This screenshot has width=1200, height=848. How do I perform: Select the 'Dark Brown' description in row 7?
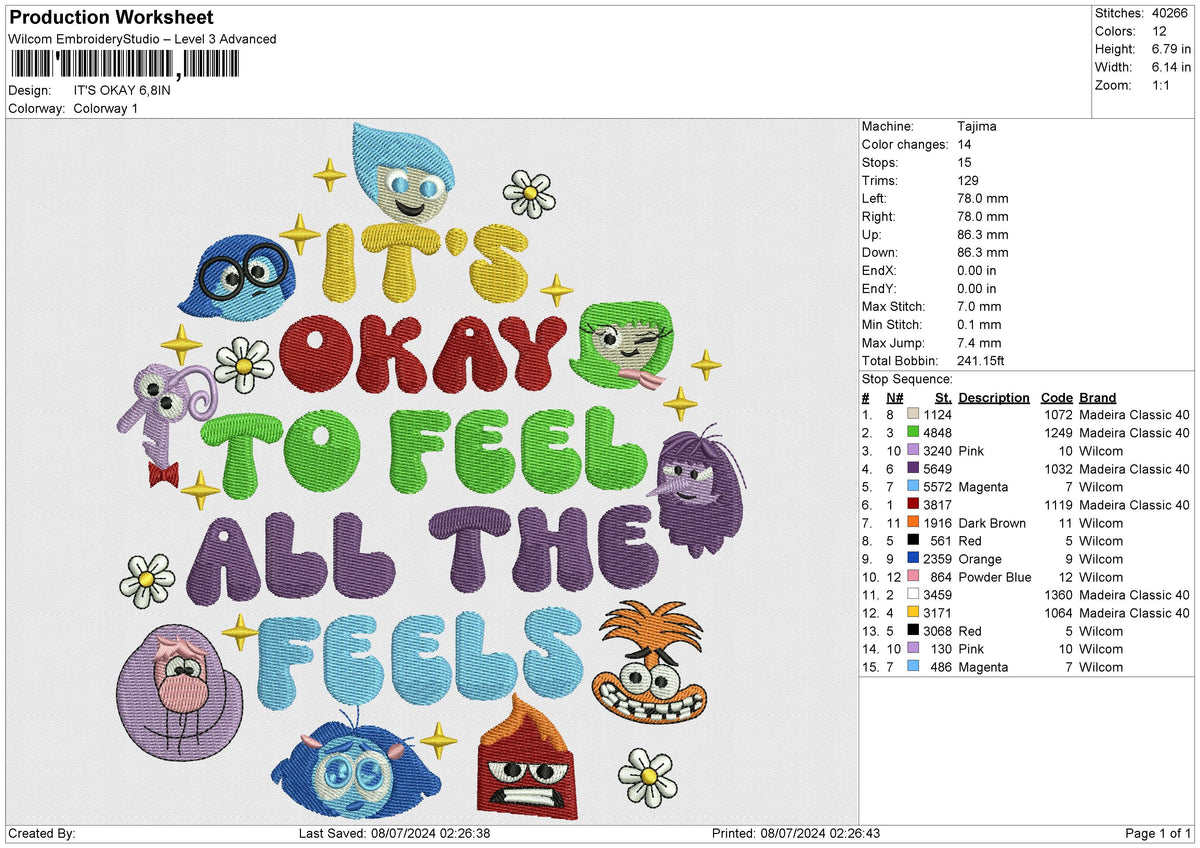point(991,523)
